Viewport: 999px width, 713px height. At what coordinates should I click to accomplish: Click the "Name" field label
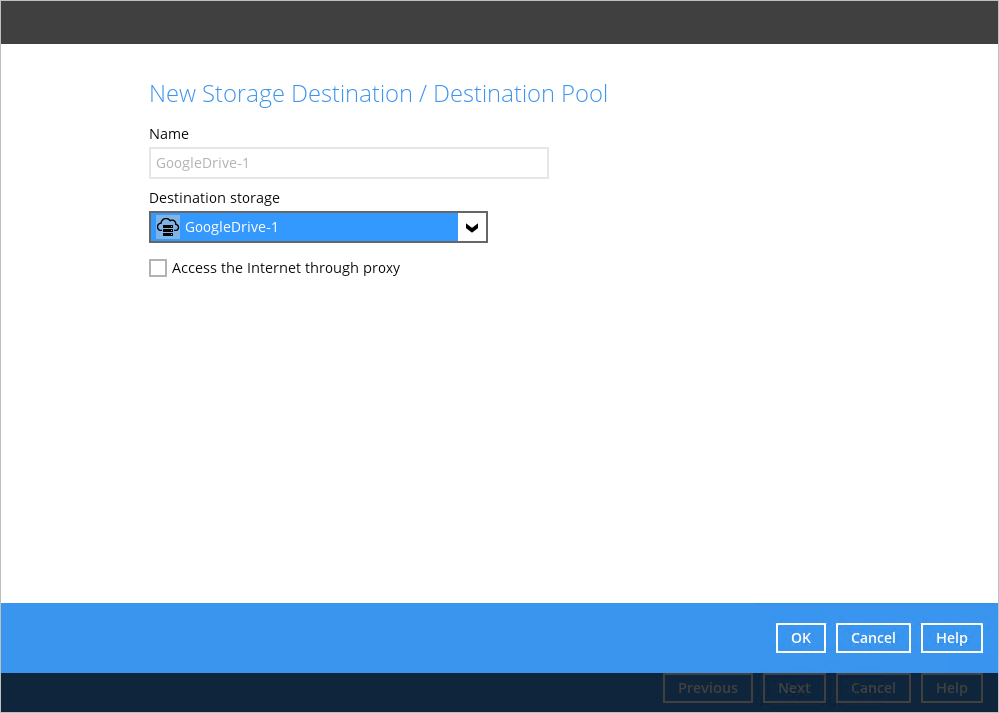[x=169, y=134]
